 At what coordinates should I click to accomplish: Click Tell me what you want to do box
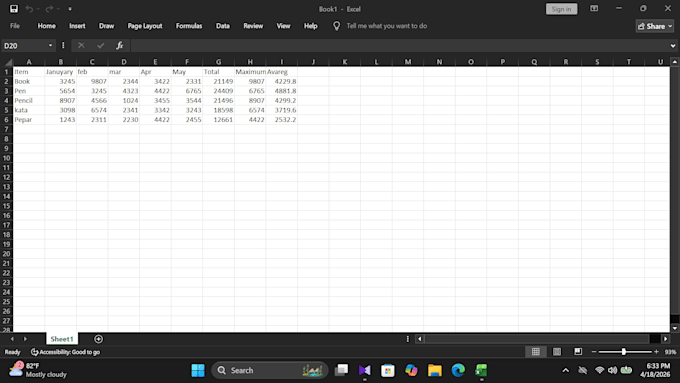click(386, 26)
